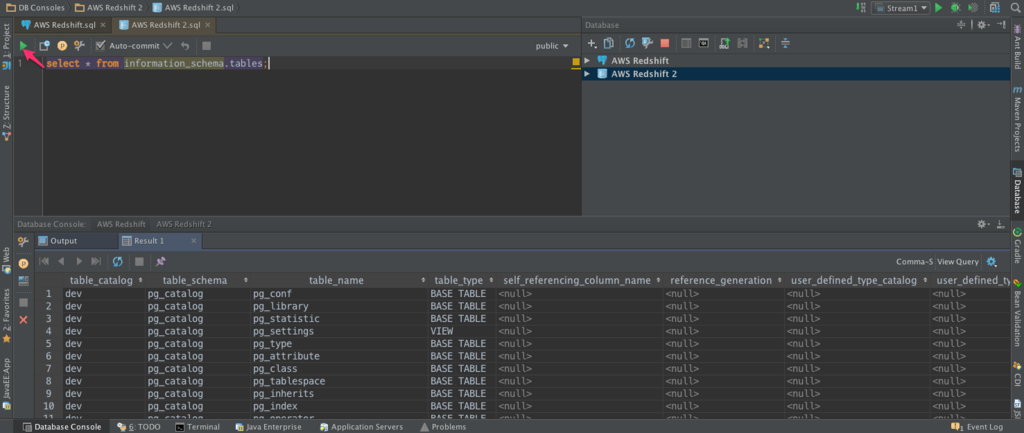Image resolution: width=1024 pixels, height=433 pixels.
Task: Click the red disconnect square in Database panel
Action: click(x=665, y=43)
